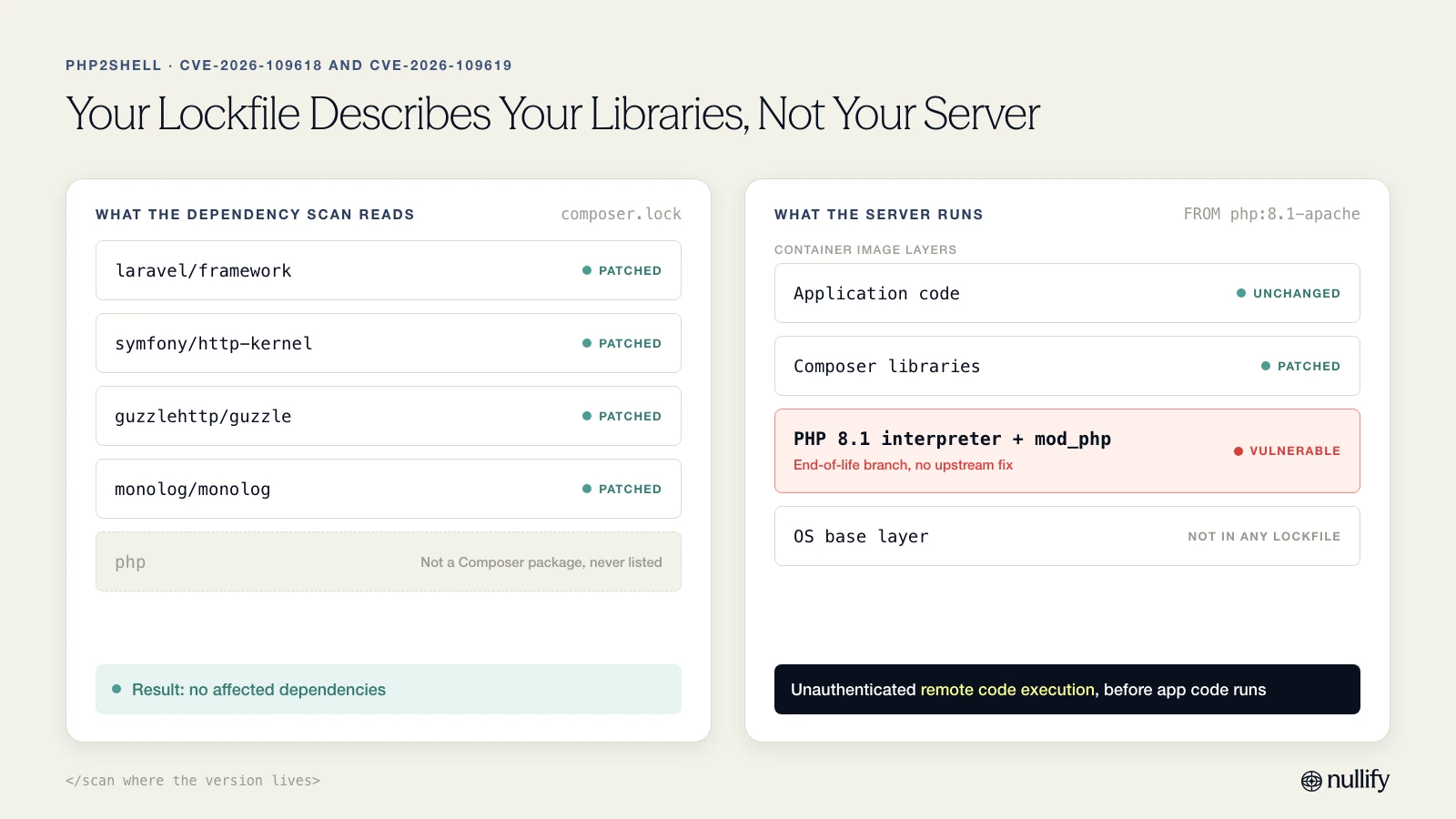Click the 'Application code' layer name
The image size is (1456, 819).
coord(876,293)
